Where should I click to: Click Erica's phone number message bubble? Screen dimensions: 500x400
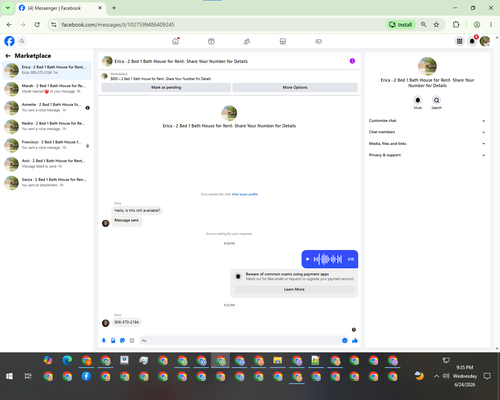(126, 322)
